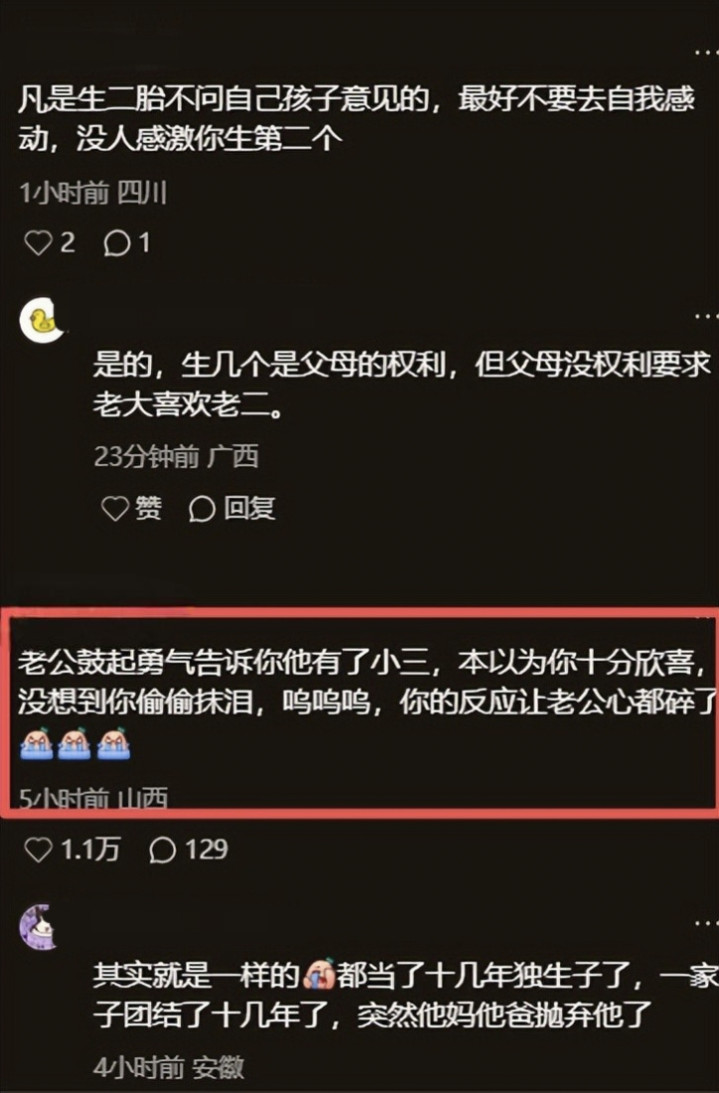Screen dimensions: 719x1093
Task: Select the reply text 生几个是父母的权利
Action: pos(402,385)
